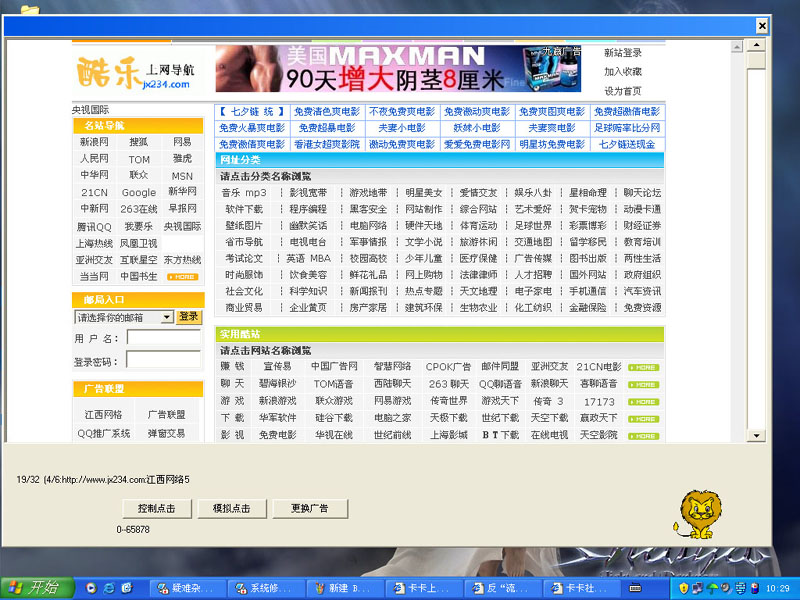
Task: Click MORE icon in 下载 row
Action: click(x=644, y=419)
